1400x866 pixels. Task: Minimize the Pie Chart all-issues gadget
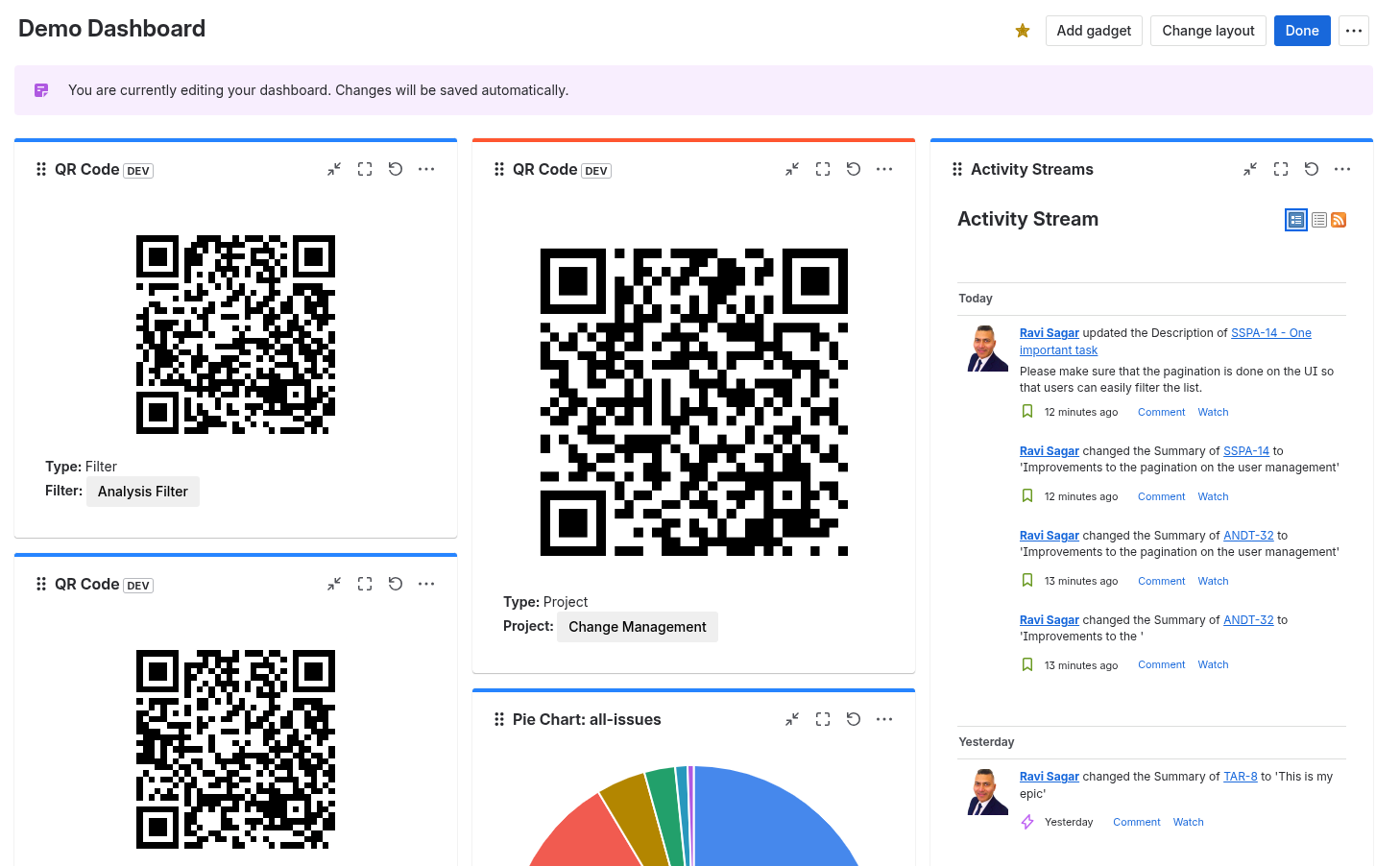click(x=792, y=719)
